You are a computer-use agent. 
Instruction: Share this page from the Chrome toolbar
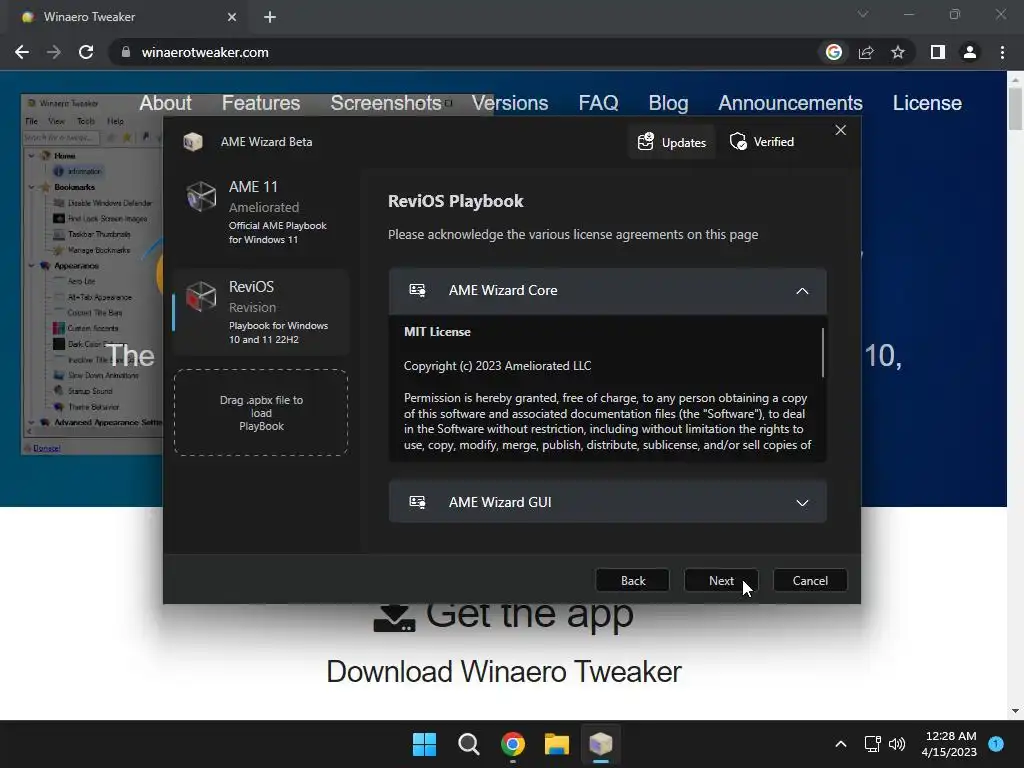(866, 52)
